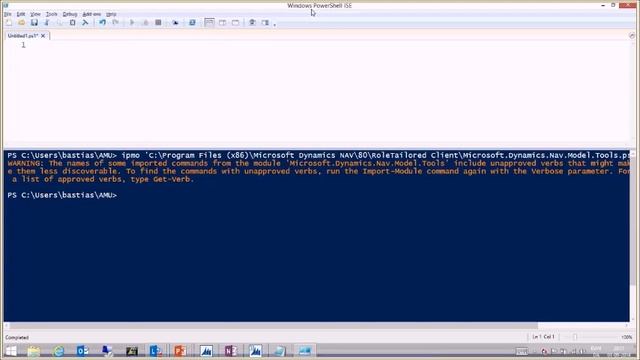Open a New Remote PowerShell Tab icon
The height and width of the screenshot is (360, 640).
tap(175, 23)
